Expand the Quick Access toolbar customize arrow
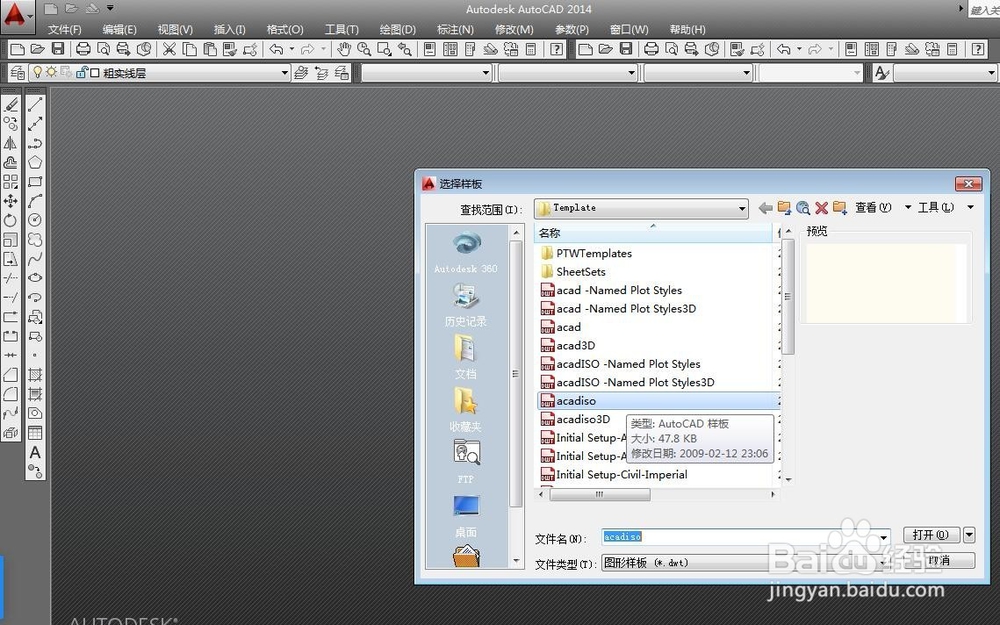The width and height of the screenshot is (1000, 625). coord(110,8)
